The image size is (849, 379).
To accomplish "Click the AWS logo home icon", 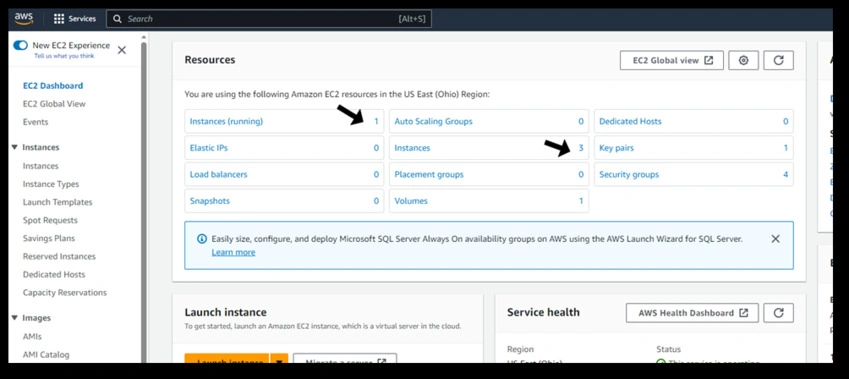I will 24,18.
